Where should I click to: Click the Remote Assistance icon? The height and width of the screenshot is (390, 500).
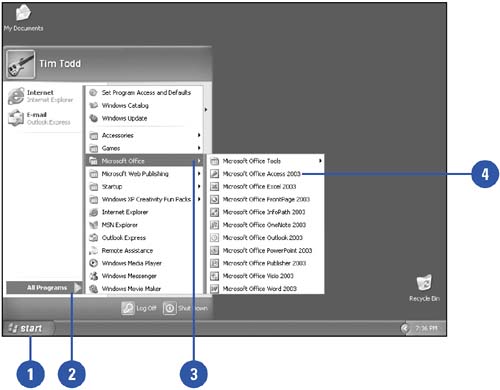pos(94,250)
